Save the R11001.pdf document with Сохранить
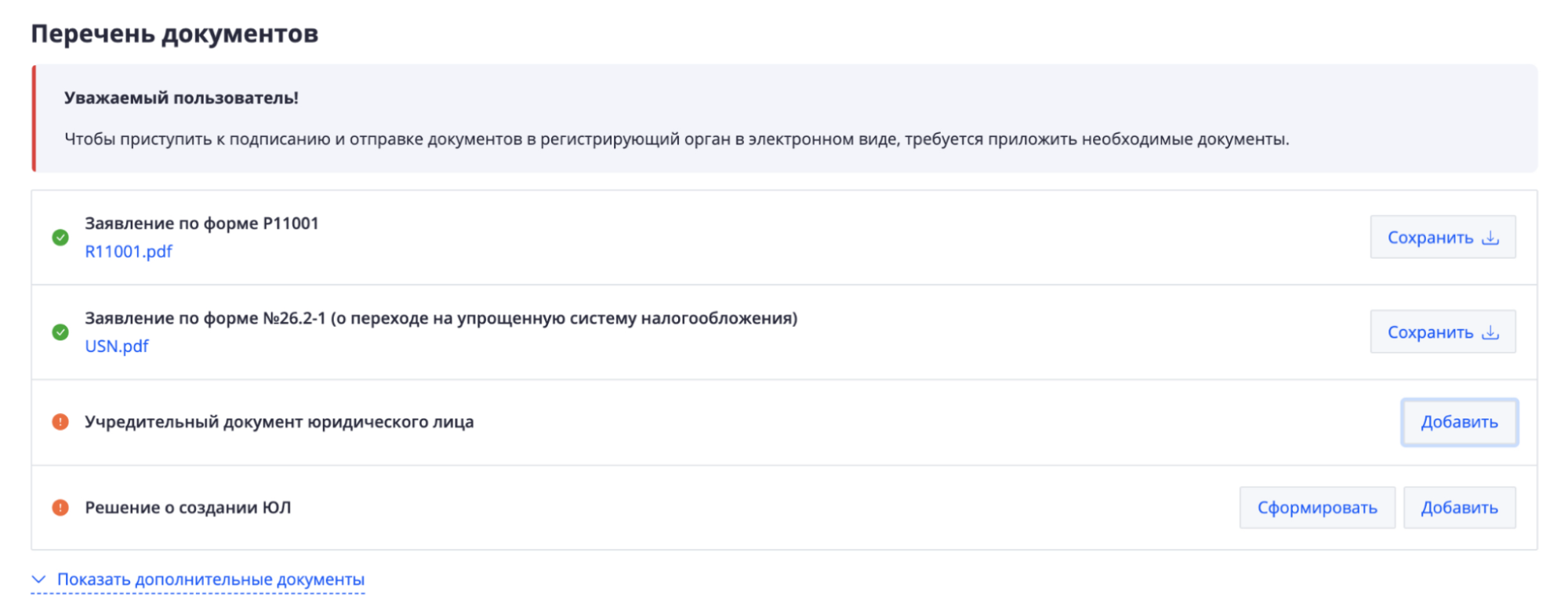The height and width of the screenshot is (616, 1568). click(1443, 237)
